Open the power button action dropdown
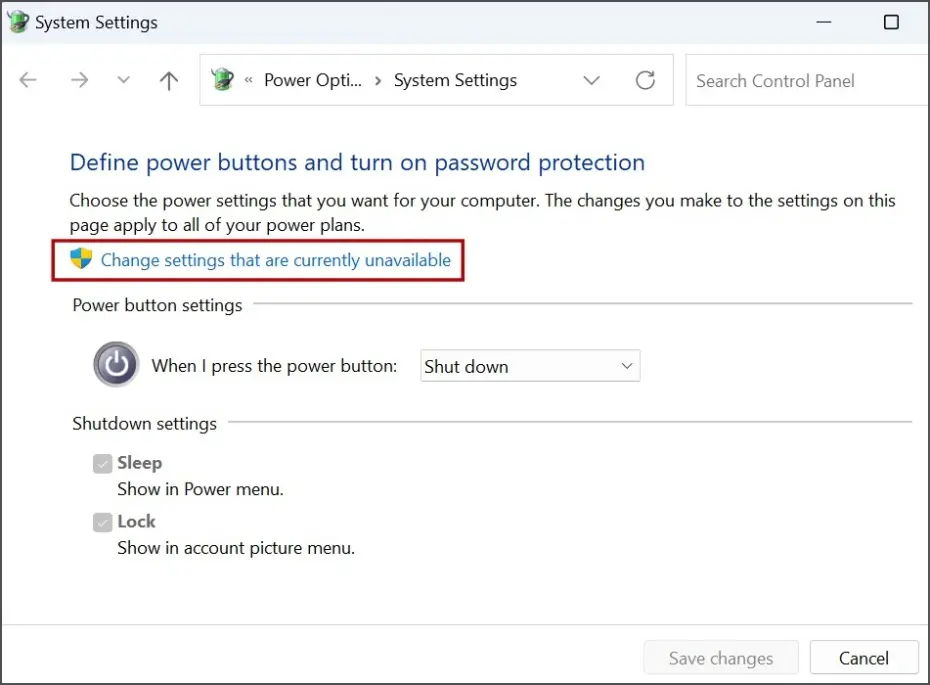 (529, 366)
